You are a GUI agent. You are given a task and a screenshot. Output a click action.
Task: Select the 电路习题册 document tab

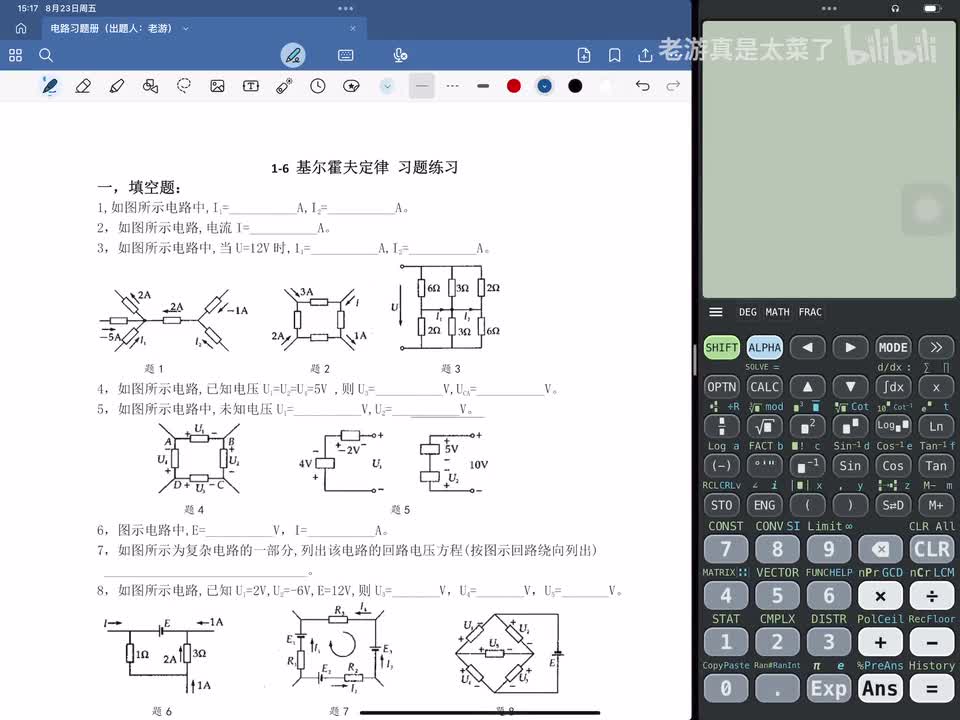click(x=205, y=28)
